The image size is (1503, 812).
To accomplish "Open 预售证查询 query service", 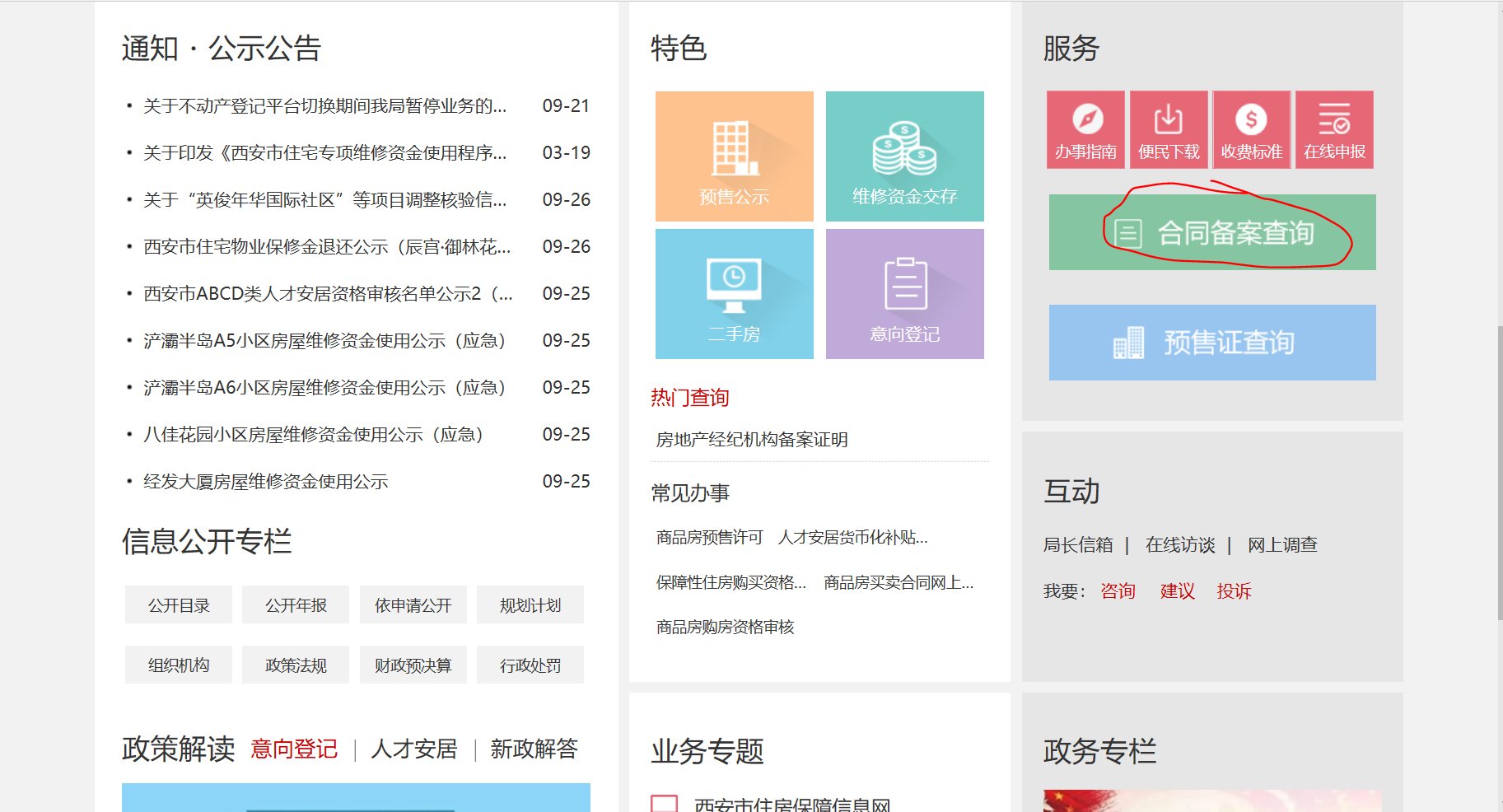I will pos(1211,343).
